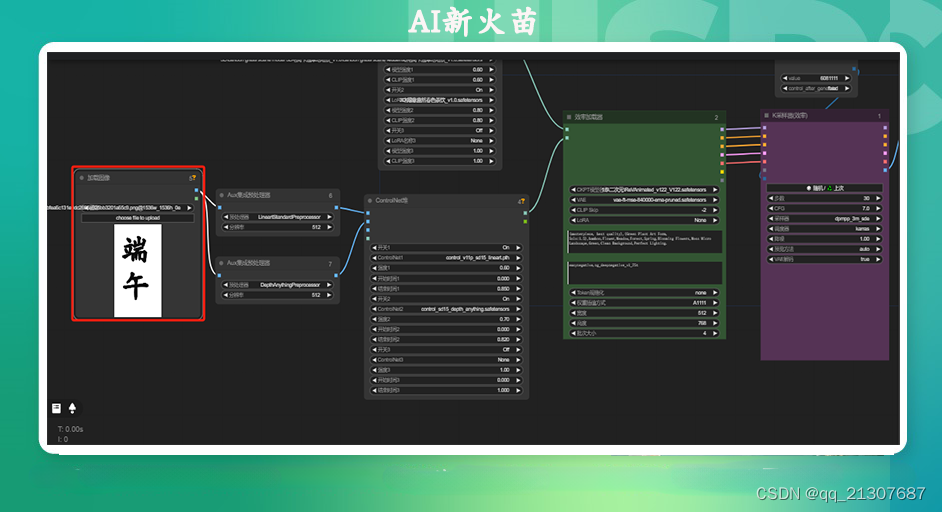Open the sampler dropdown showing dpmpp_3m_sde
Viewport: 942px width, 512px height.
tap(824, 219)
